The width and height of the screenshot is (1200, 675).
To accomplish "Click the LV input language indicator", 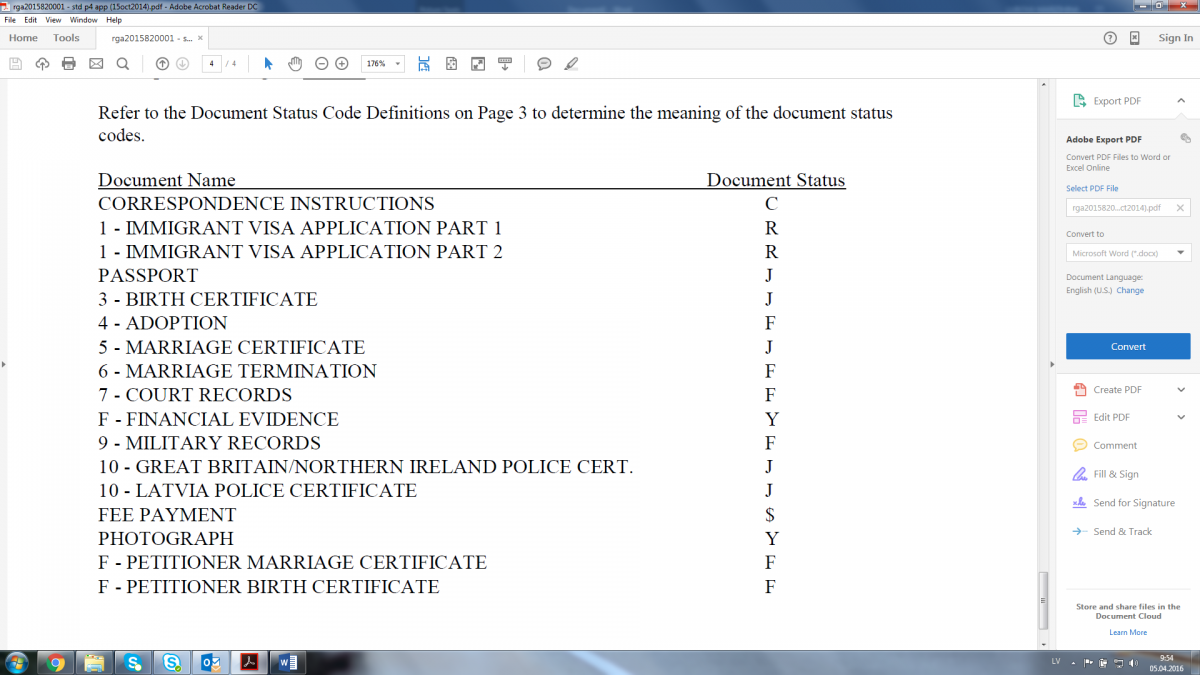I will pyautogui.click(x=1056, y=662).
